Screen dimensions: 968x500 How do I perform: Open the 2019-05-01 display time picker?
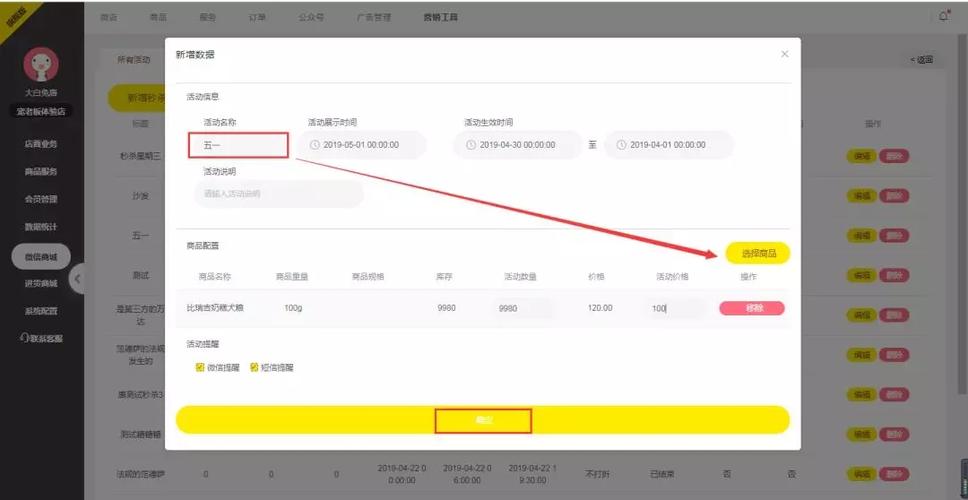click(362, 145)
